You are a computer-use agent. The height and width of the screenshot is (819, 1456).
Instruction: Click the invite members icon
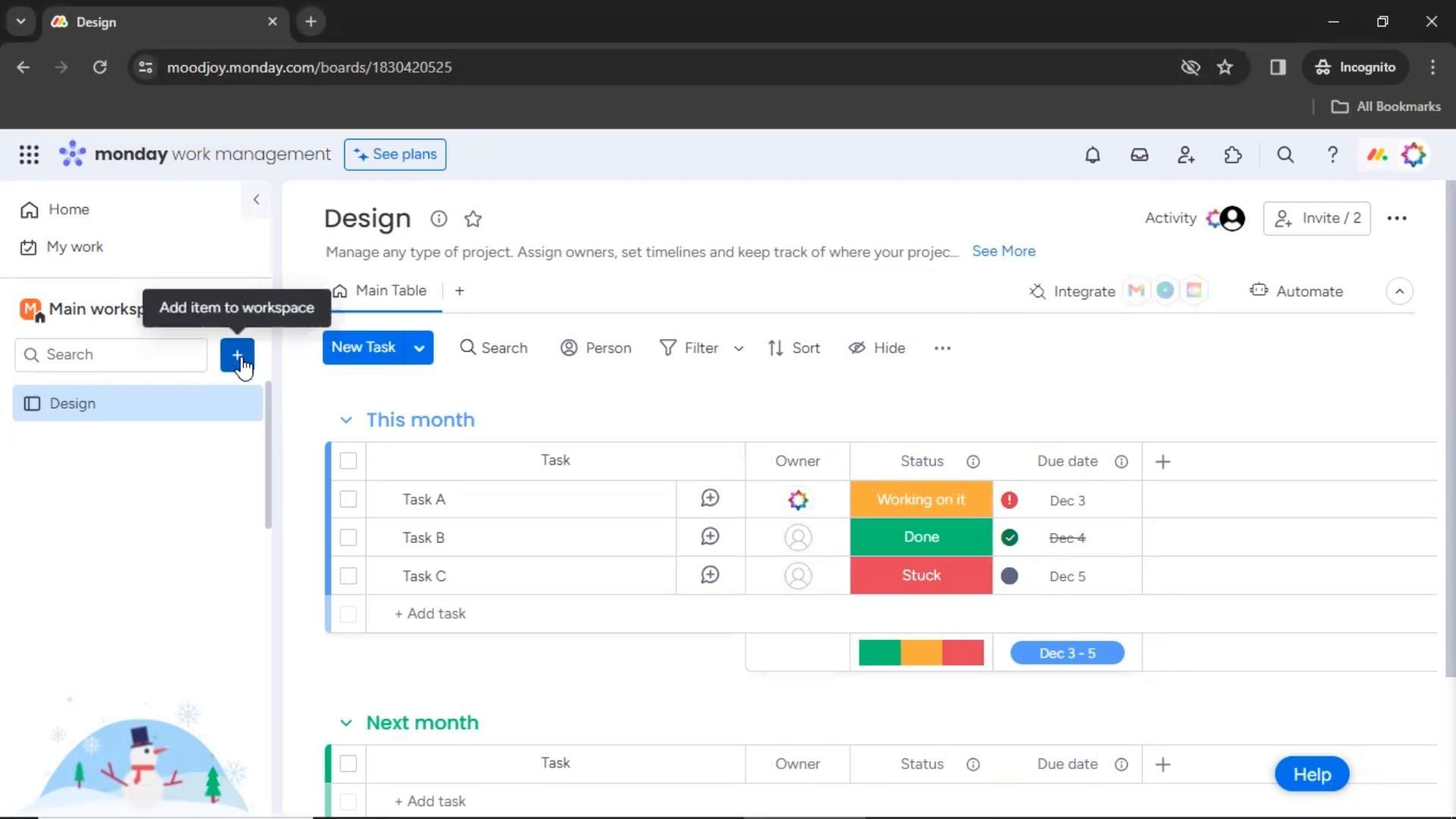tap(1186, 155)
